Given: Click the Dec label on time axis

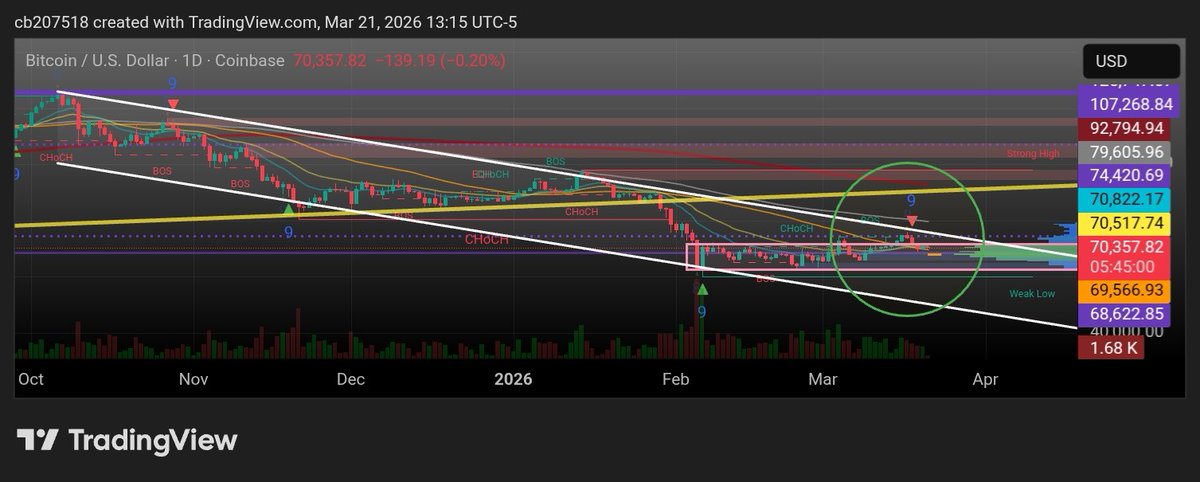Looking at the screenshot, I should (351, 379).
